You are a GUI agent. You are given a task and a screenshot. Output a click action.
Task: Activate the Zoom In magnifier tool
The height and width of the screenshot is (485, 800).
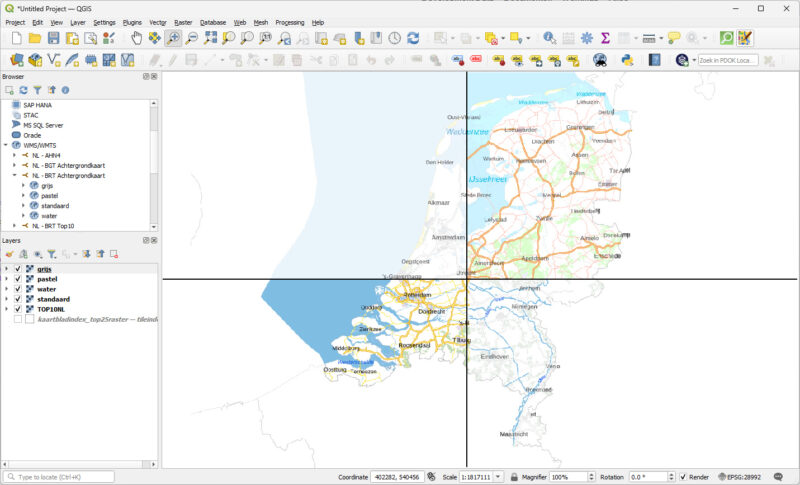coord(173,38)
